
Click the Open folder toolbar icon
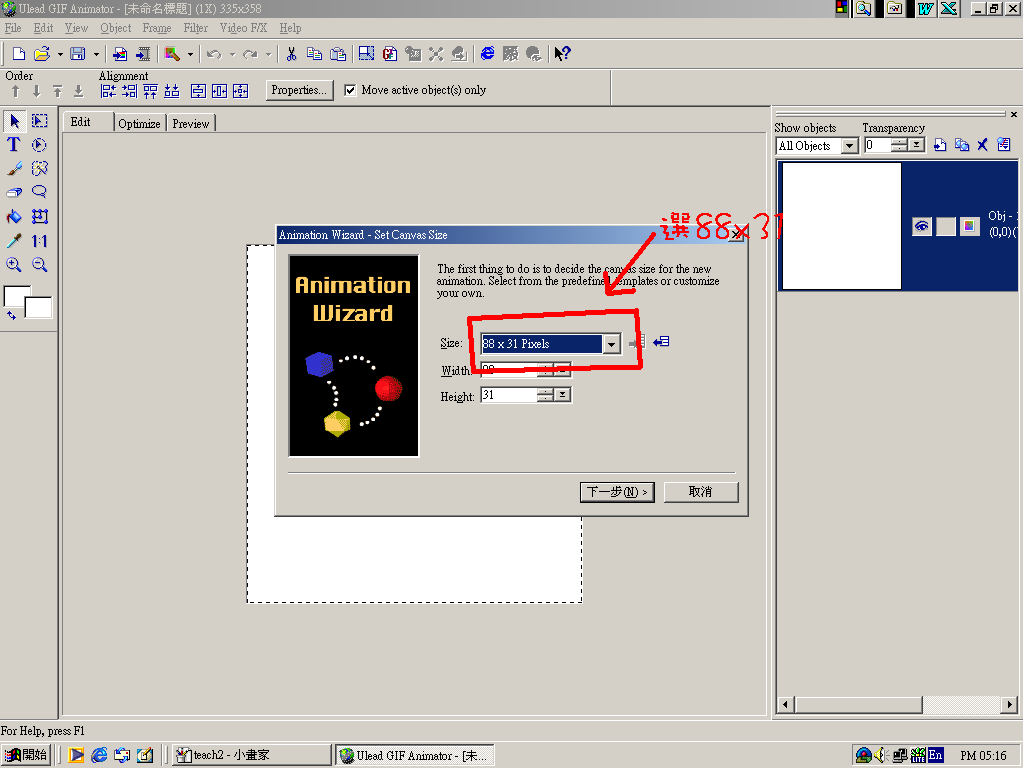pos(42,54)
